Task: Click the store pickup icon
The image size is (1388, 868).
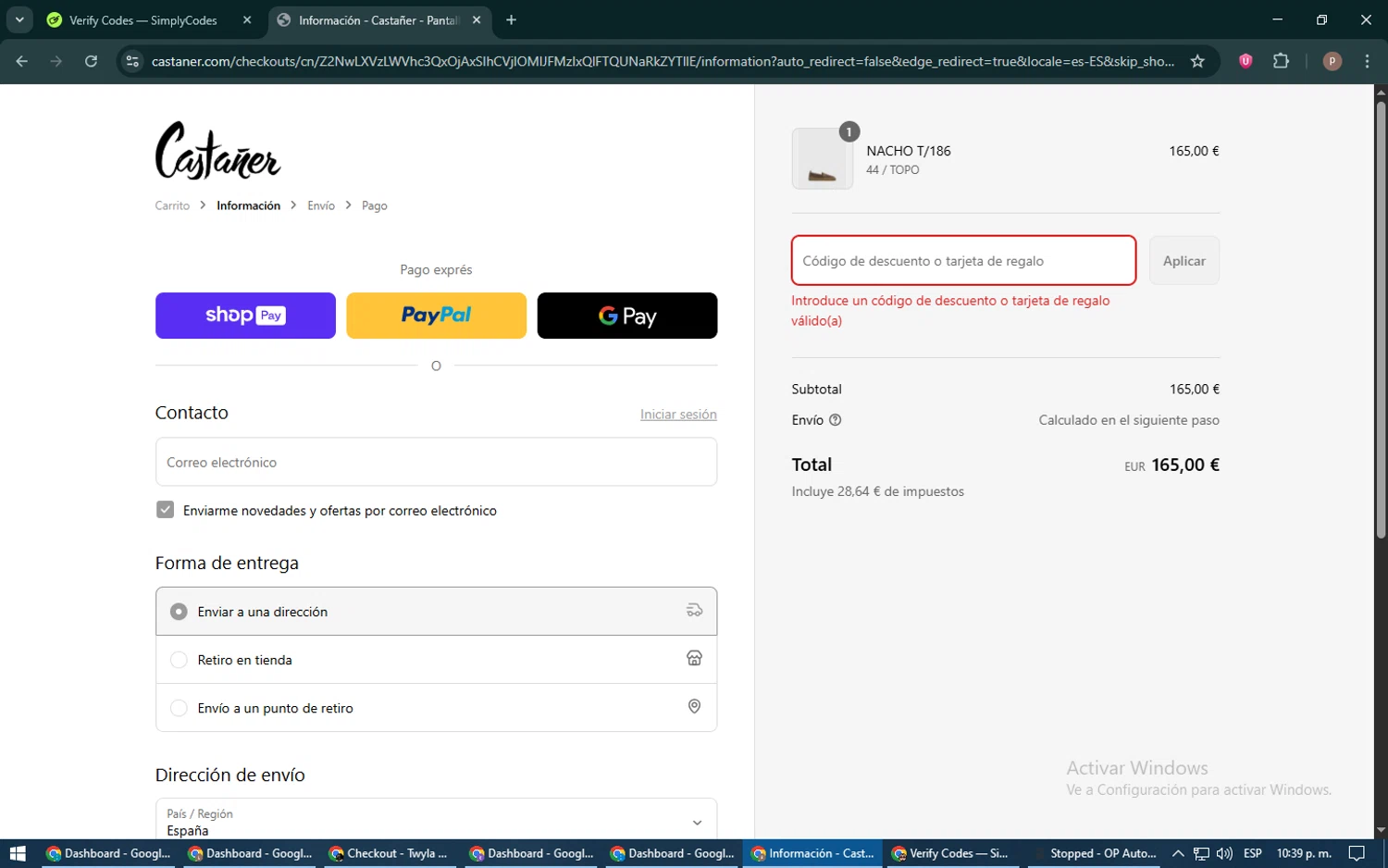Action: tap(694, 658)
